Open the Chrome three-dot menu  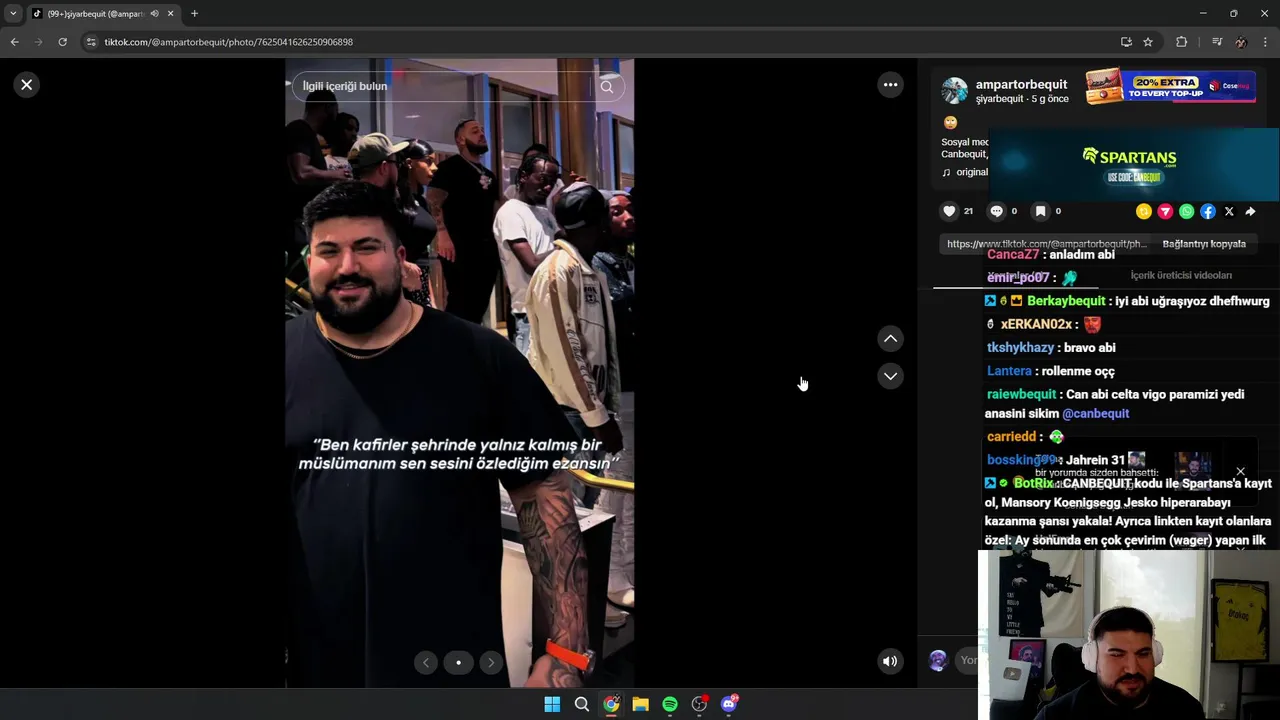click(1265, 42)
